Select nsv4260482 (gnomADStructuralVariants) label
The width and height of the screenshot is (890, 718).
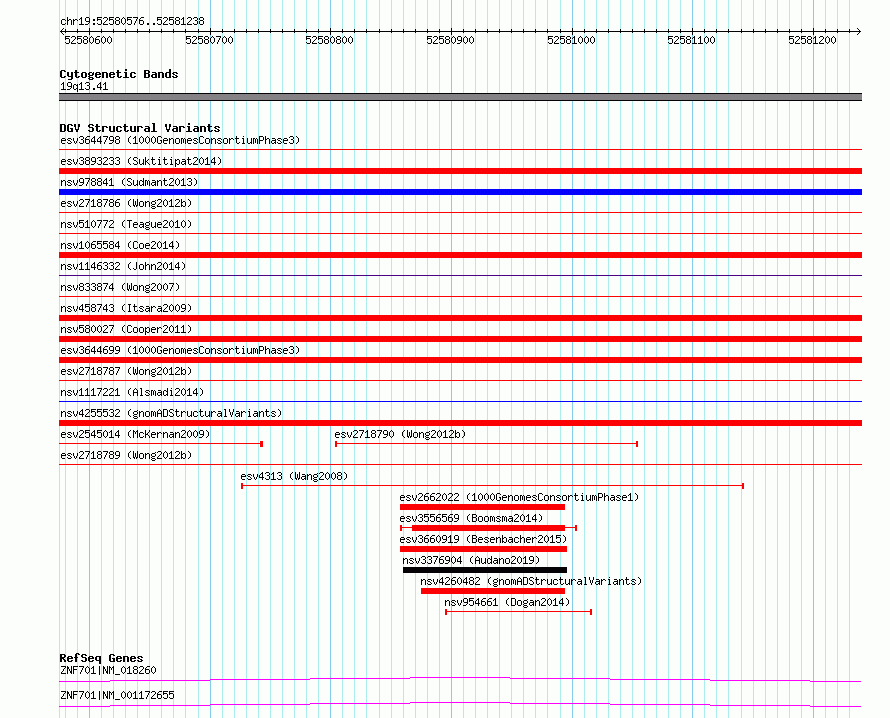point(531,581)
